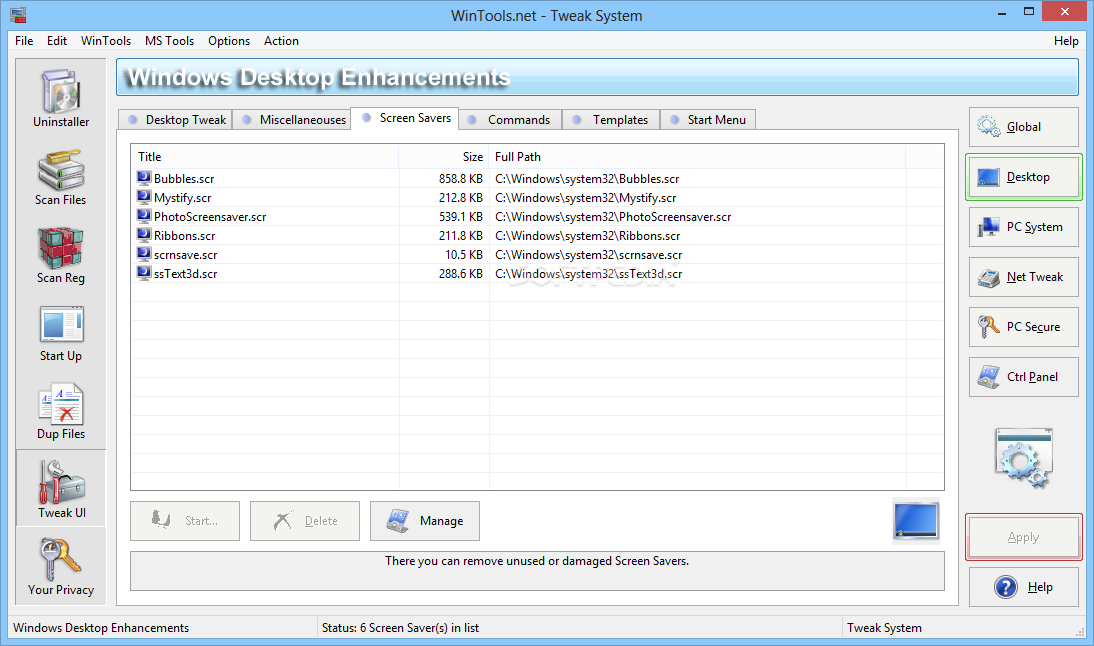This screenshot has height=646, width=1094.
Task: Click the Start... button
Action: [185, 521]
